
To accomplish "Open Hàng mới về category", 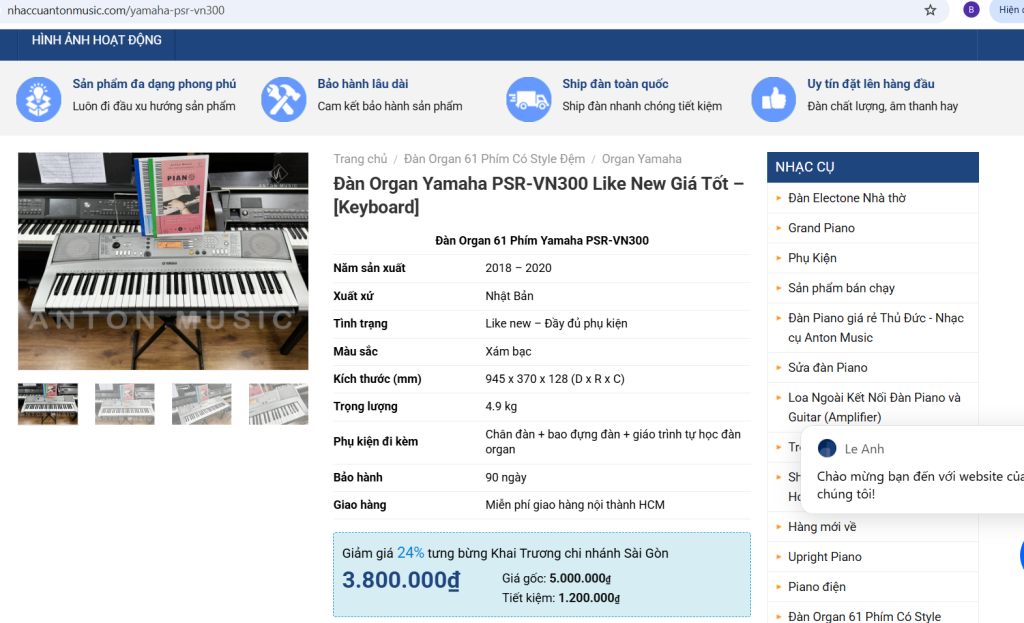I will coord(822,527).
